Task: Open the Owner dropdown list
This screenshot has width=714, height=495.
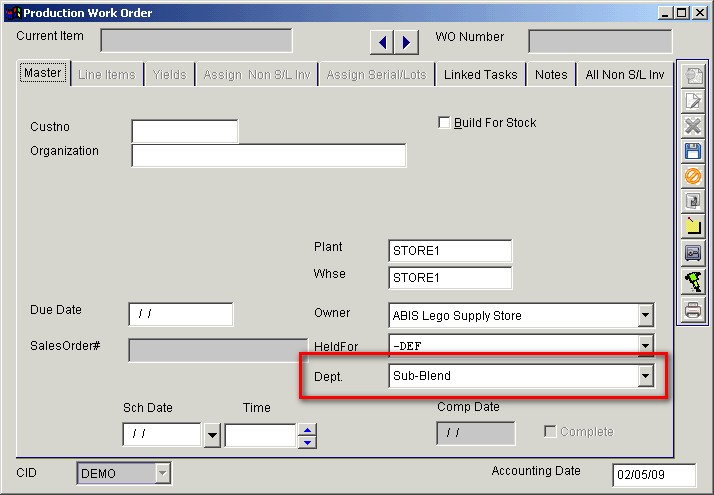Action: coord(645,316)
